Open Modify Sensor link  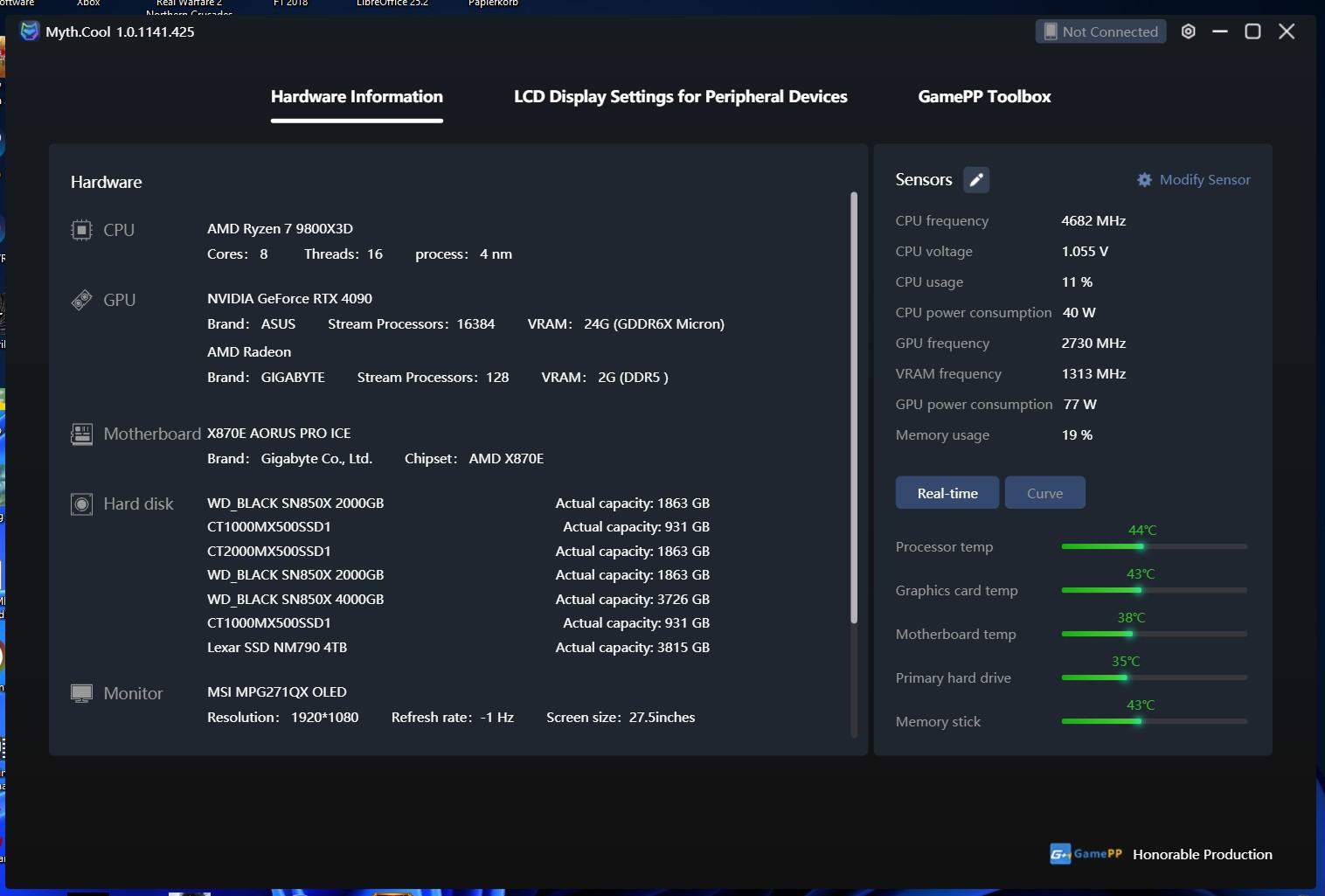tap(1194, 179)
